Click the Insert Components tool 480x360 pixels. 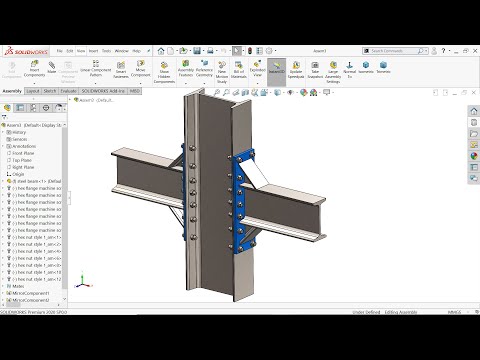click(34, 68)
